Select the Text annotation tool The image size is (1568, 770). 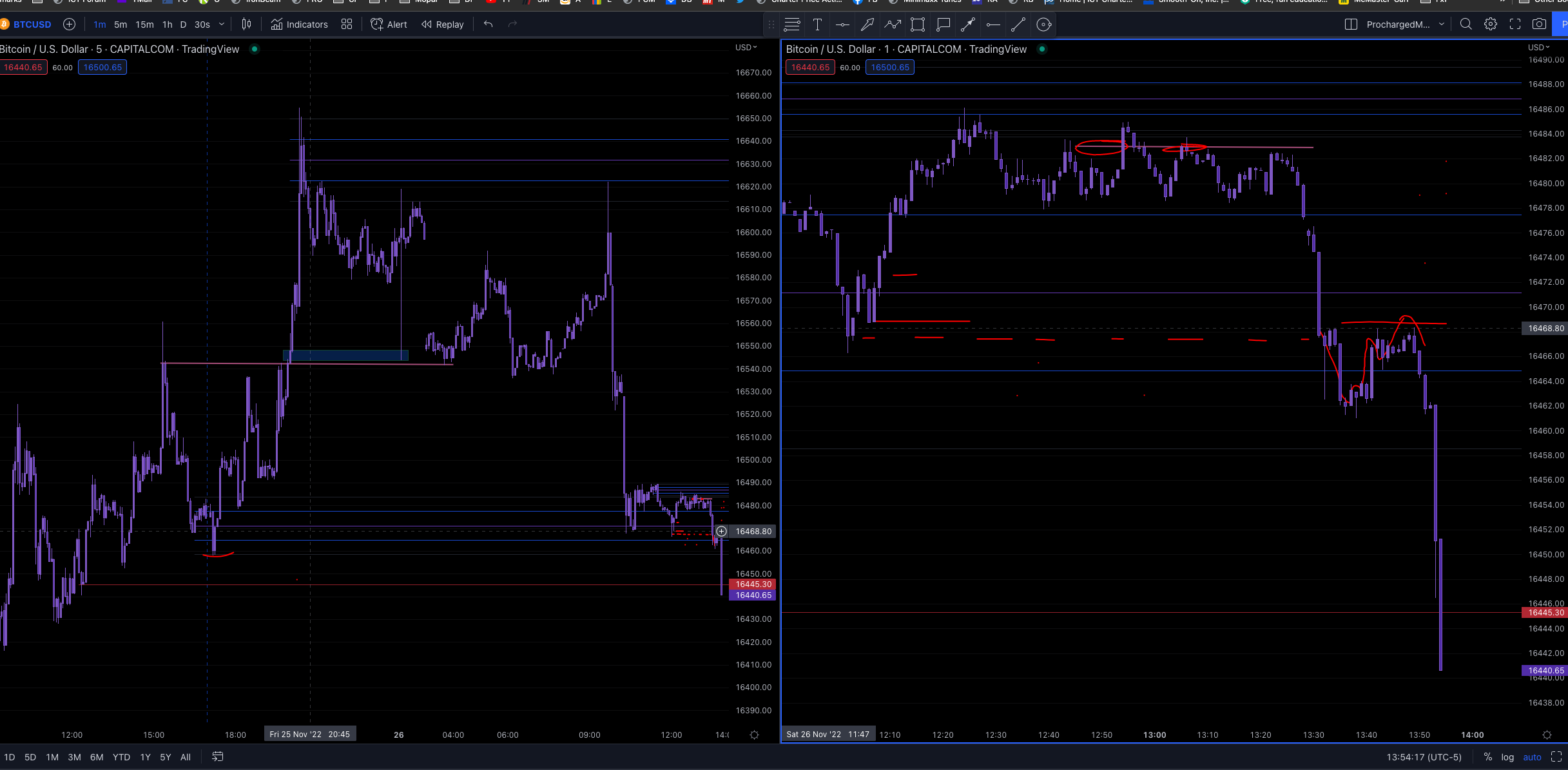pos(817,24)
